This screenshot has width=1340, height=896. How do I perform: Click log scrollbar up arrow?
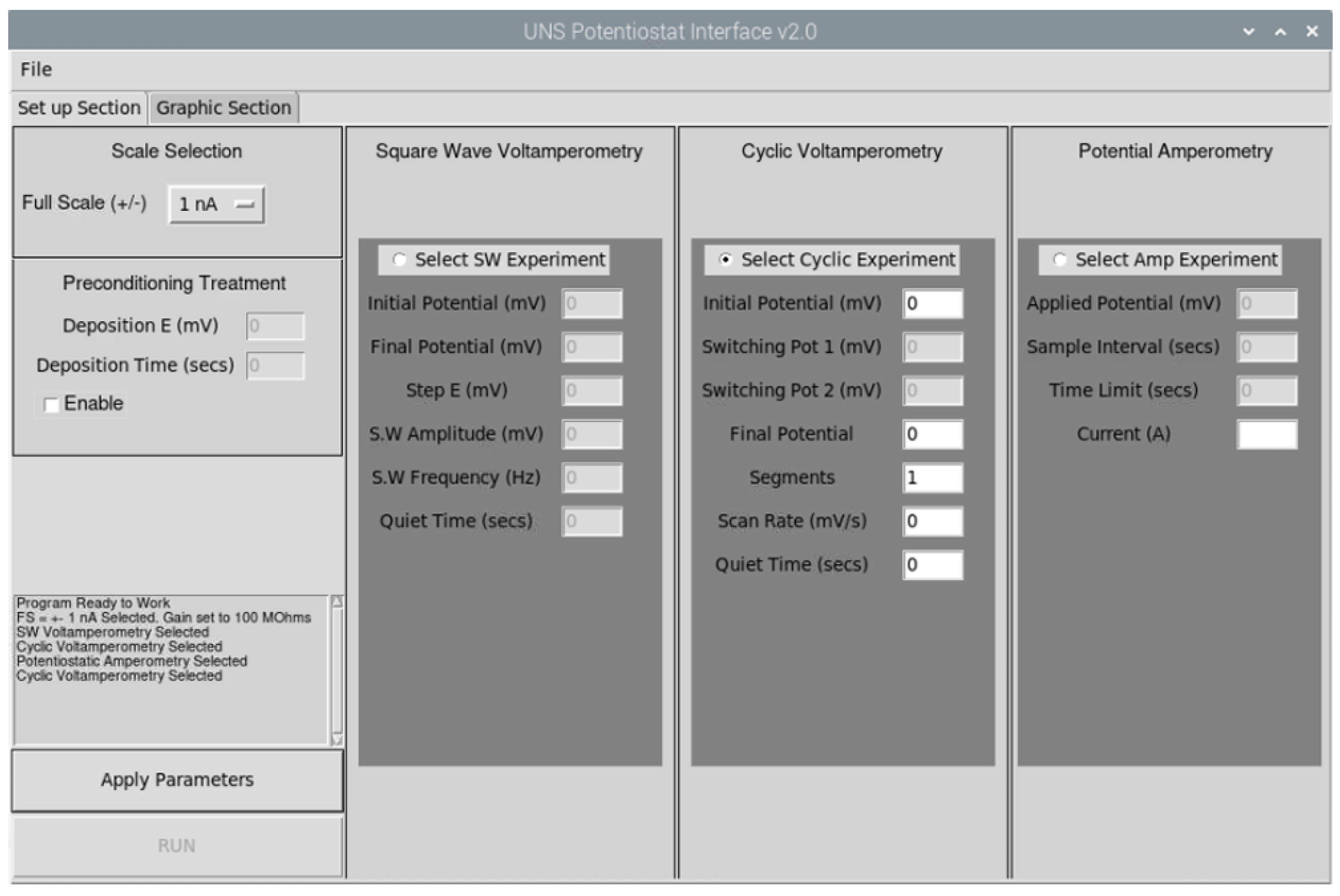click(337, 602)
